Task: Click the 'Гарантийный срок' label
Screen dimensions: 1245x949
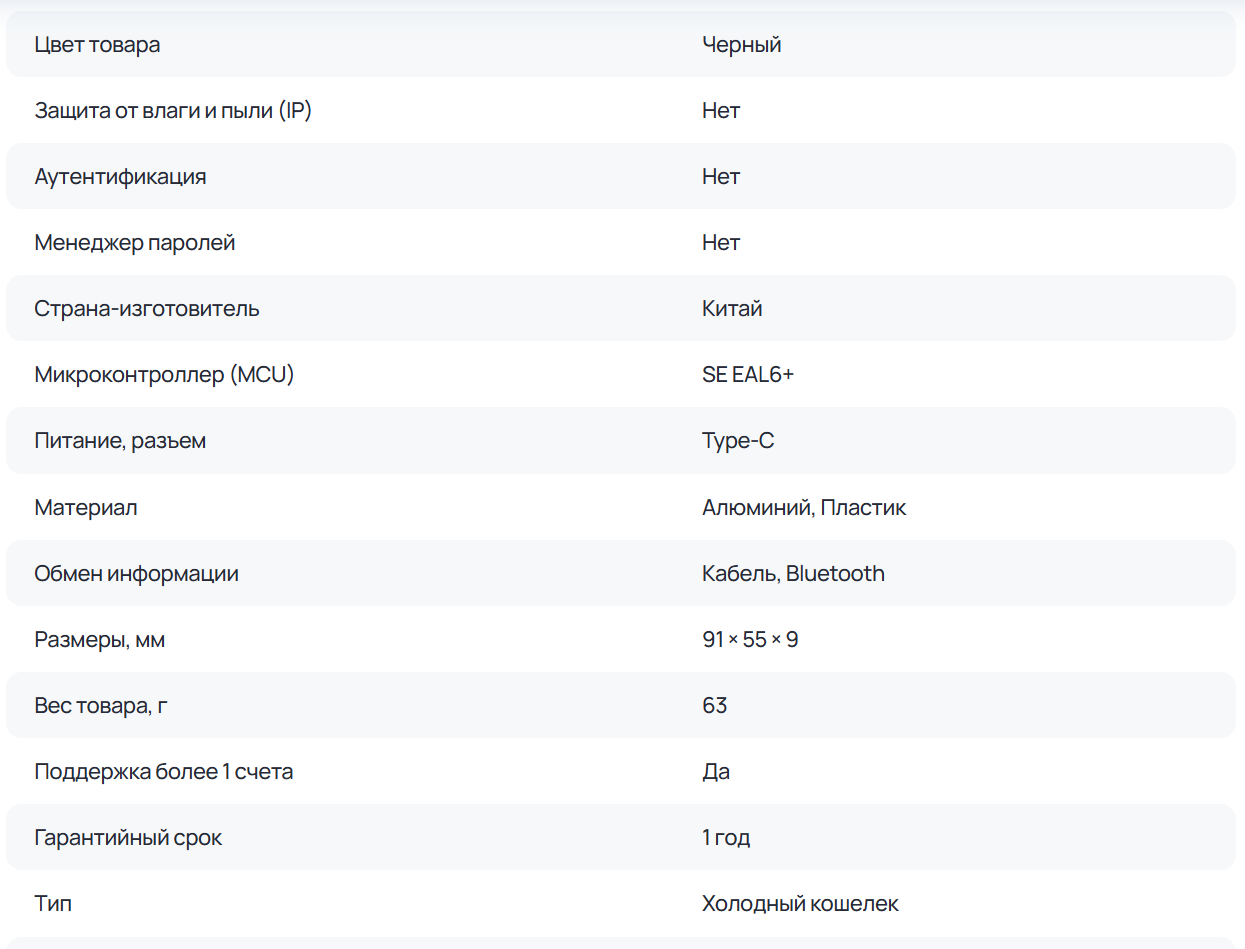Action: point(128,838)
